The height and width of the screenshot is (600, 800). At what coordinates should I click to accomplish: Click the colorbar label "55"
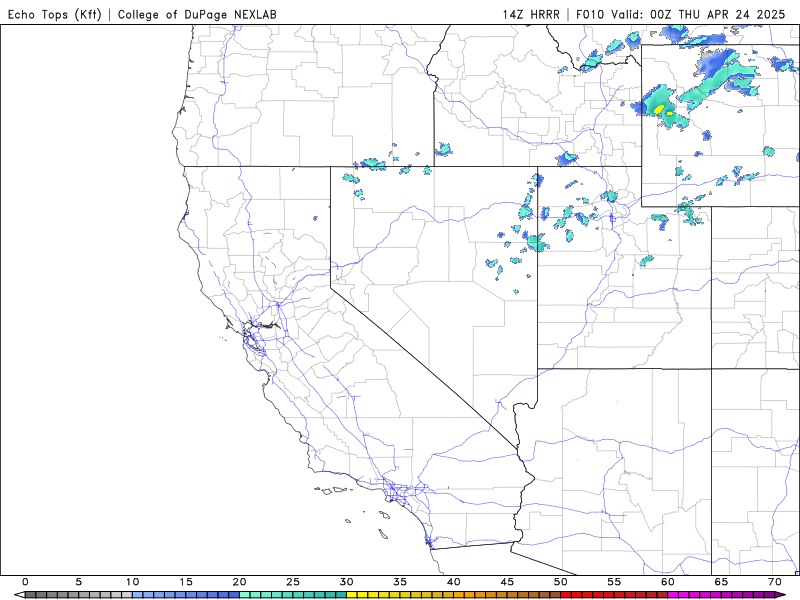click(x=614, y=582)
